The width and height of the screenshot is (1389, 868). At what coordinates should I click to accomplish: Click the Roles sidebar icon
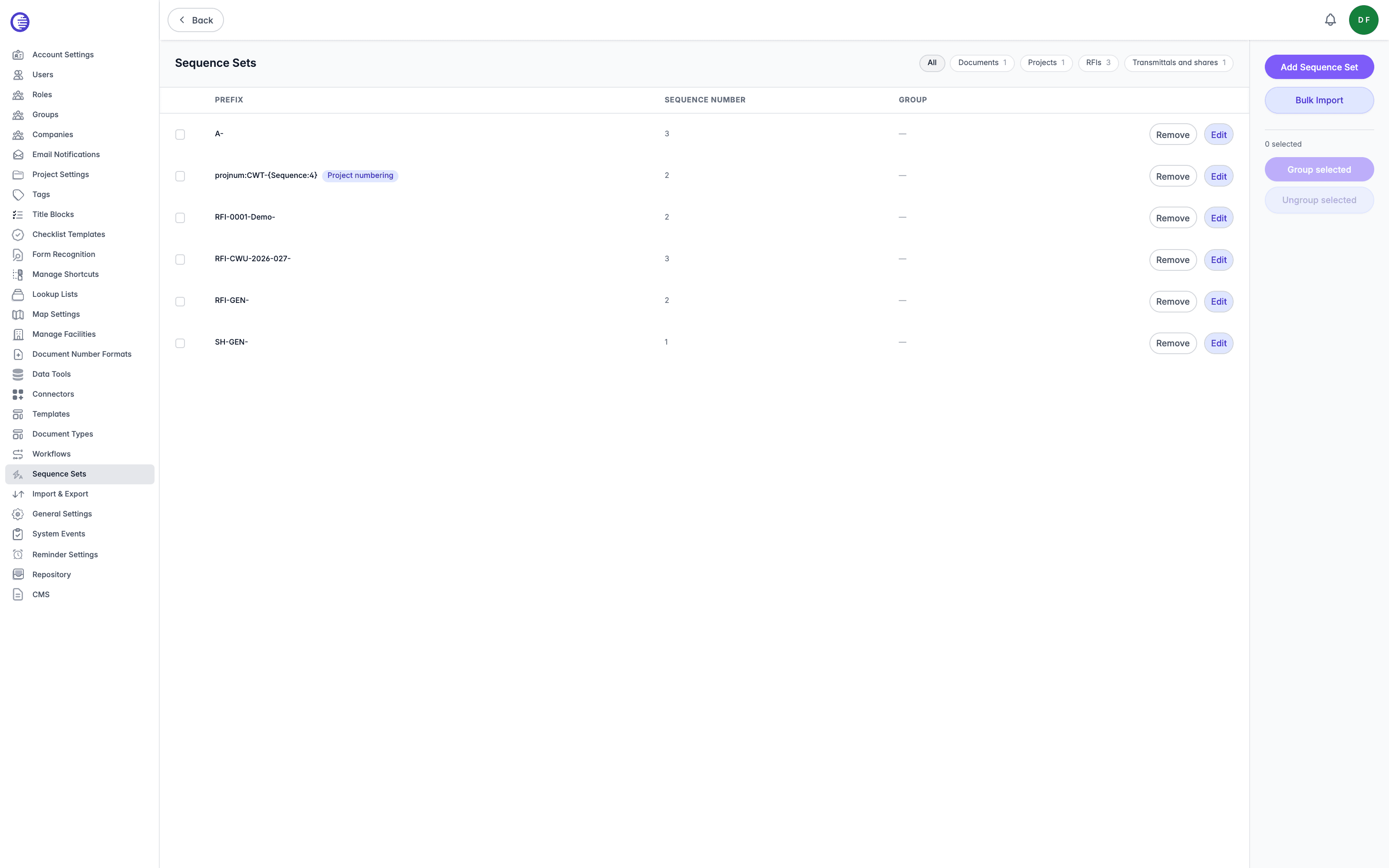[18, 95]
